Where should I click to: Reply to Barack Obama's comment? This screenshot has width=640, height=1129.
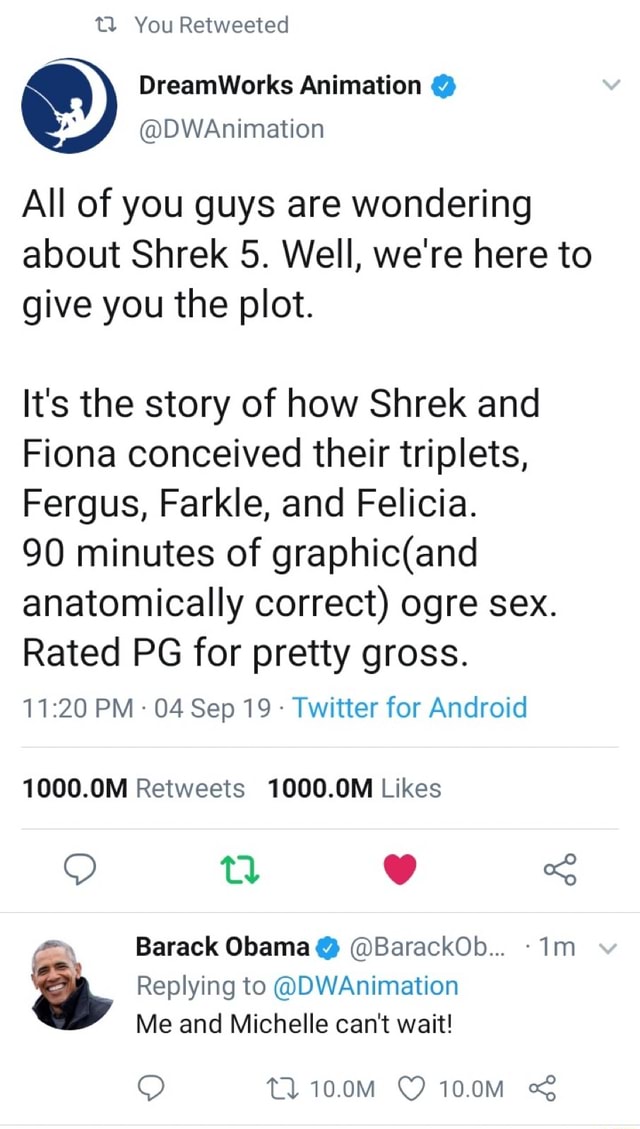click(x=152, y=1087)
